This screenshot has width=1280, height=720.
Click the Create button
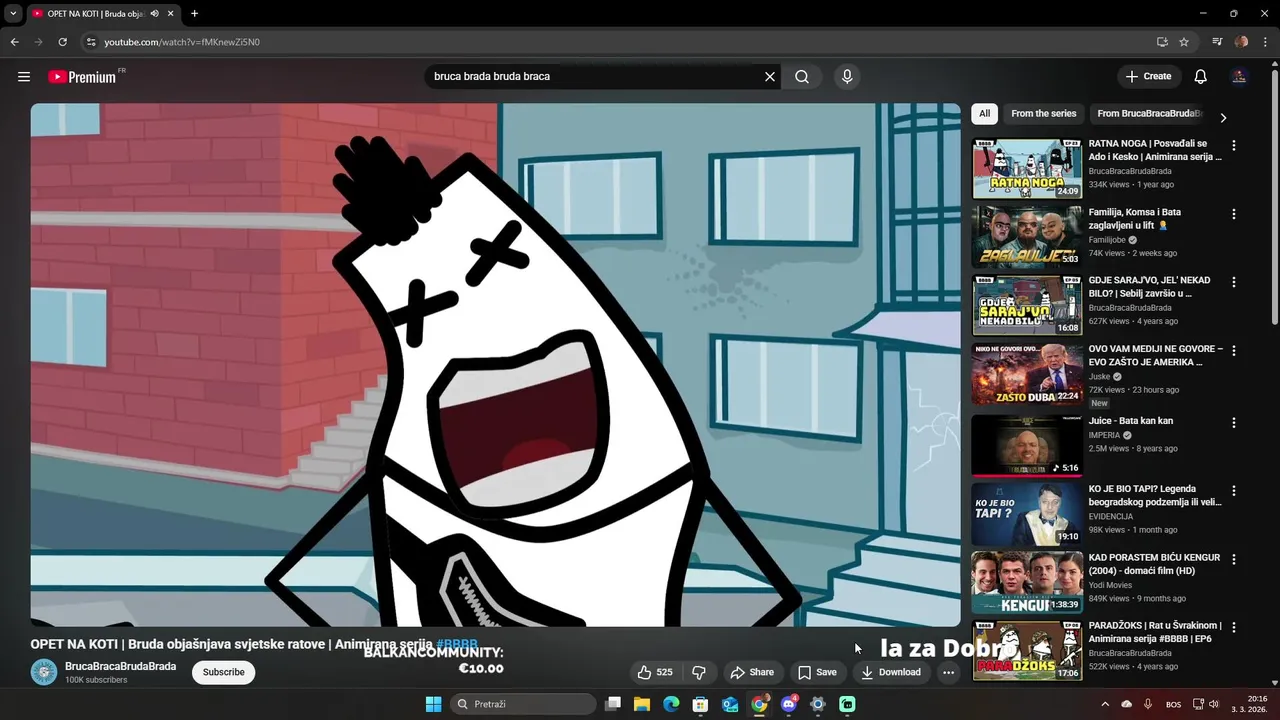(x=1148, y=77)
